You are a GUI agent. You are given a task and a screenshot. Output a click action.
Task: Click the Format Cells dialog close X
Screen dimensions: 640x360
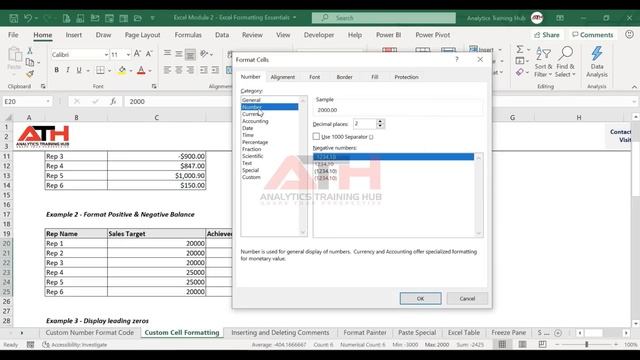[480, 60]
